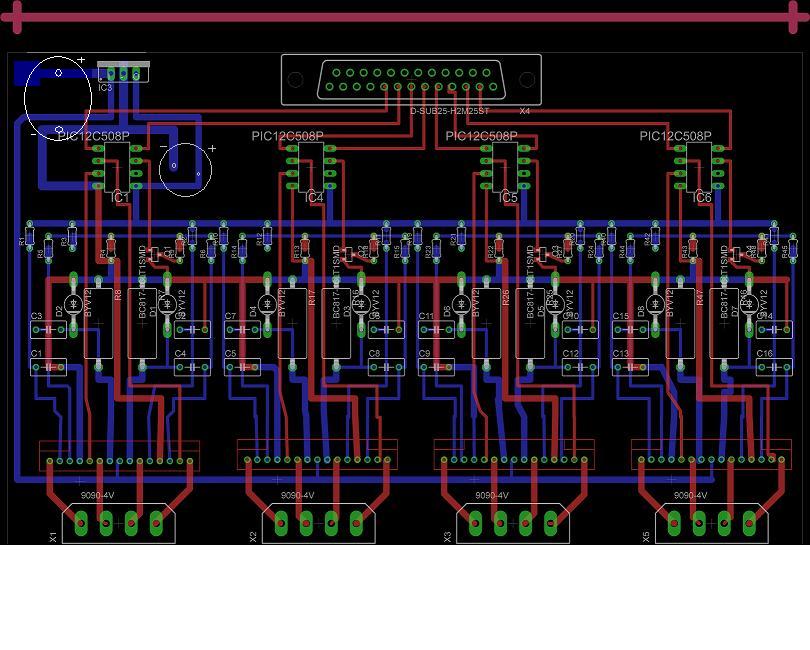The width and height of the screenshot is (810, 650).
Task: Click the IC3 regulator label
Action: [x=105, y=88]
